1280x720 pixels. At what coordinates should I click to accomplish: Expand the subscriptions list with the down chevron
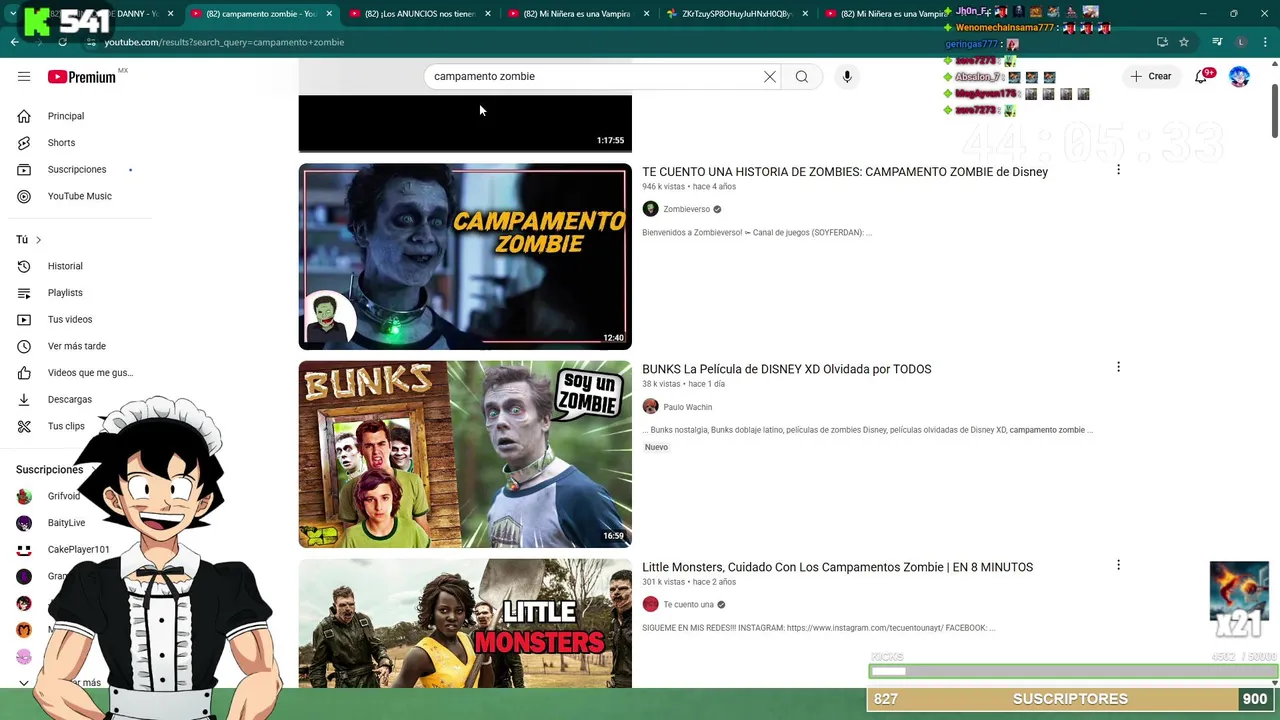point(24,683)
